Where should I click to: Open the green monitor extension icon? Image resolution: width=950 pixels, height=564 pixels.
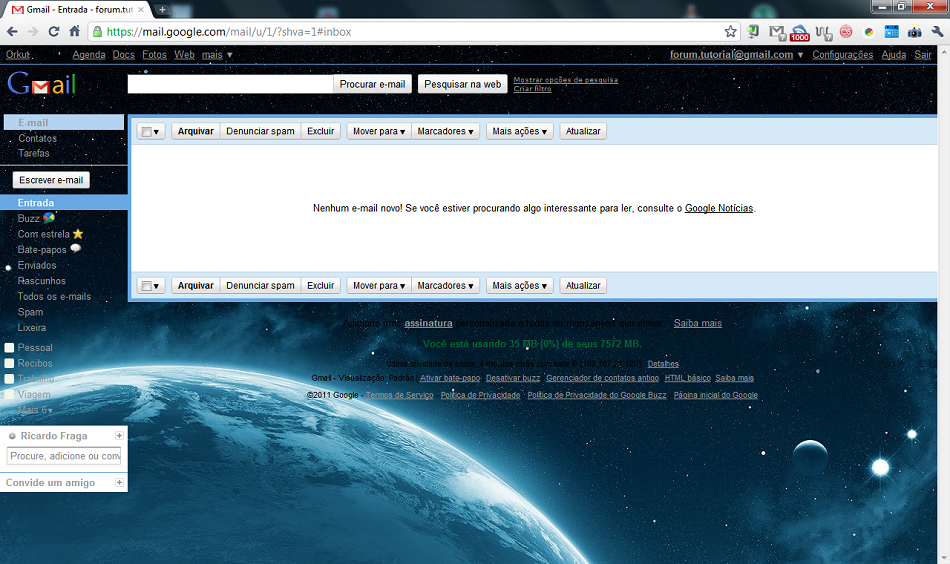pos(753,32)
